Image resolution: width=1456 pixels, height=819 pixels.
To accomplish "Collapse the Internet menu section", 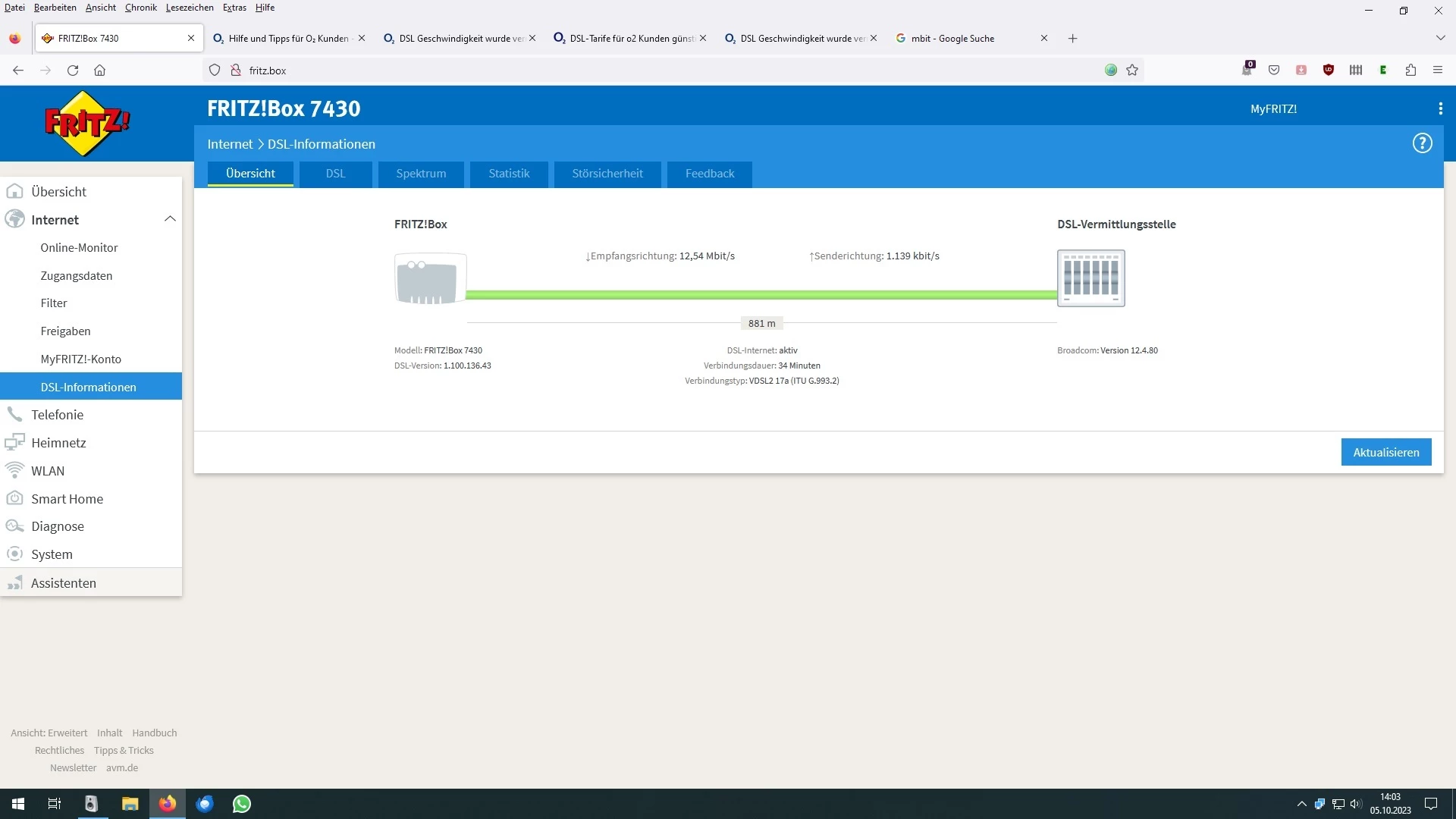I will (x=170, y=219).
